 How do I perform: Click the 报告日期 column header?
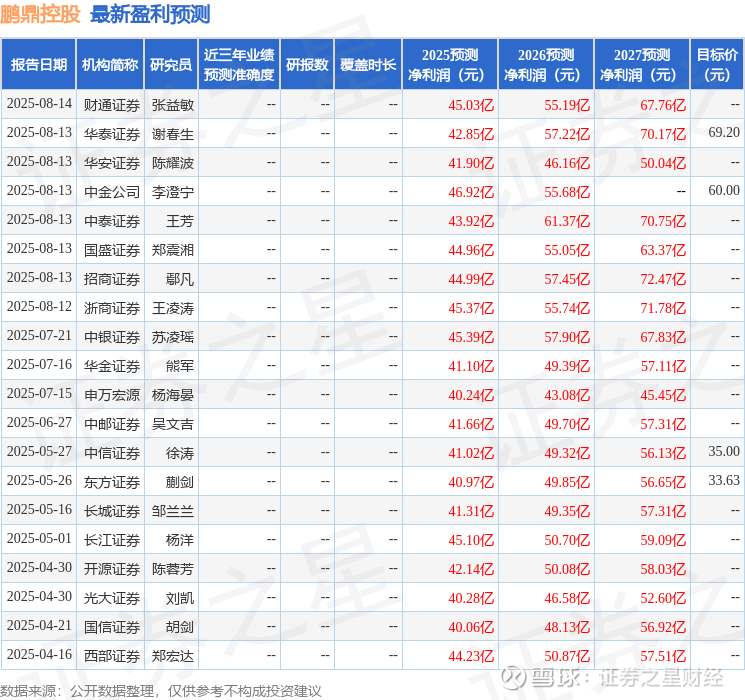(38, 65)
